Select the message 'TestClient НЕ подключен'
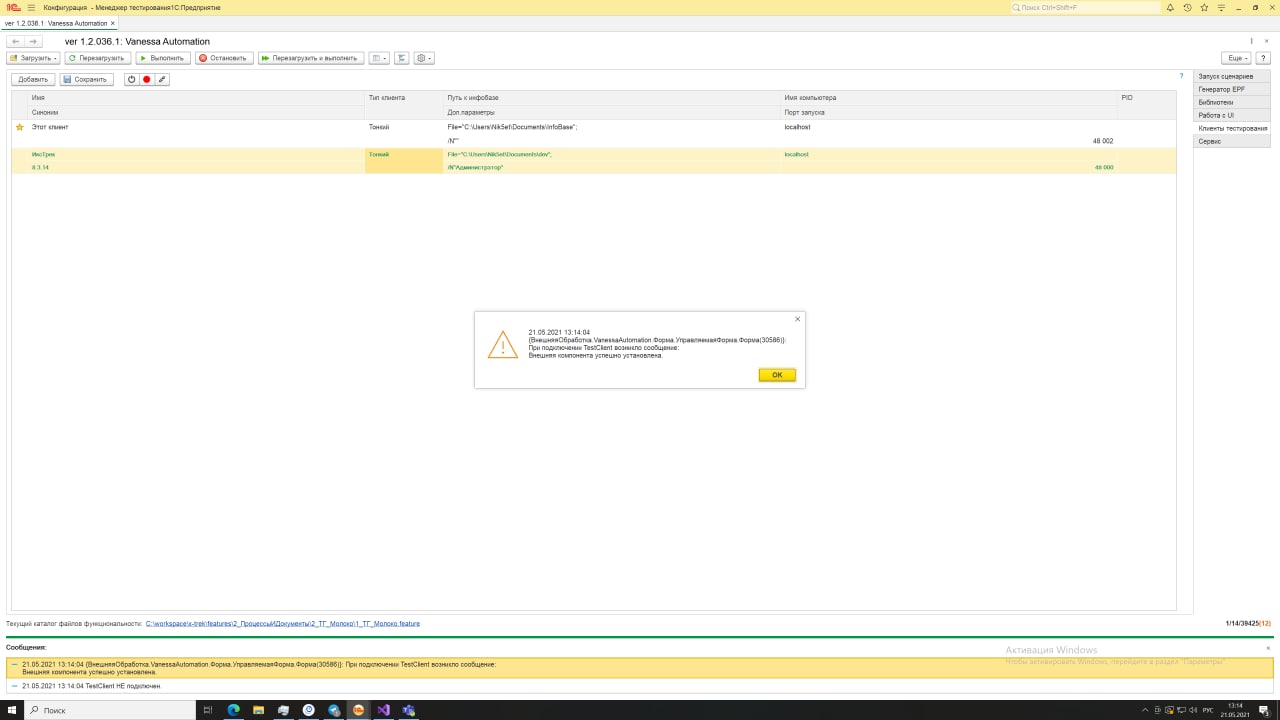Image resolution: width=1280 pixels, height=720 pixels. 639,686
